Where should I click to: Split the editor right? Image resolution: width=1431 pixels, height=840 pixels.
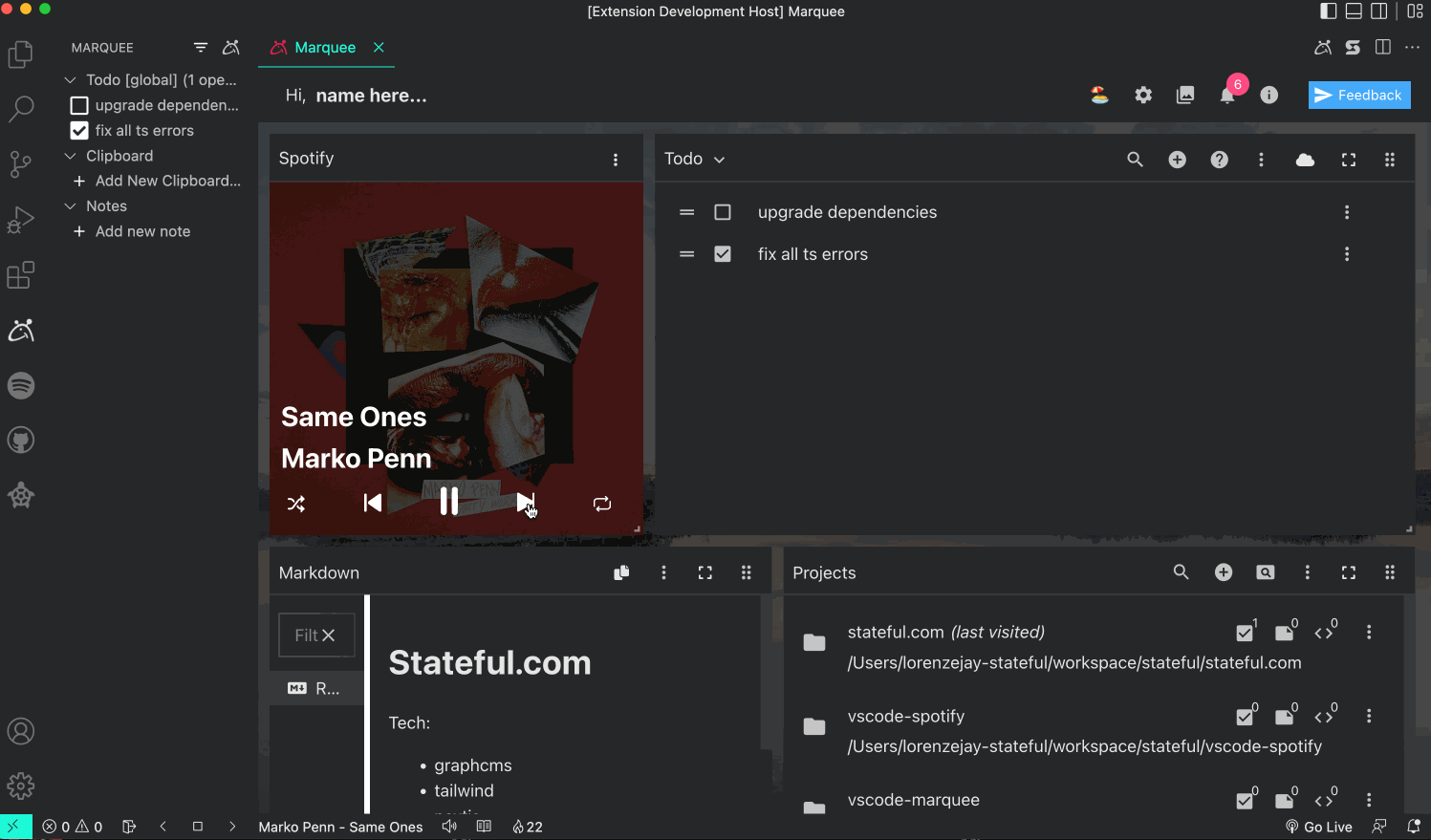(x=1382, y=47)
